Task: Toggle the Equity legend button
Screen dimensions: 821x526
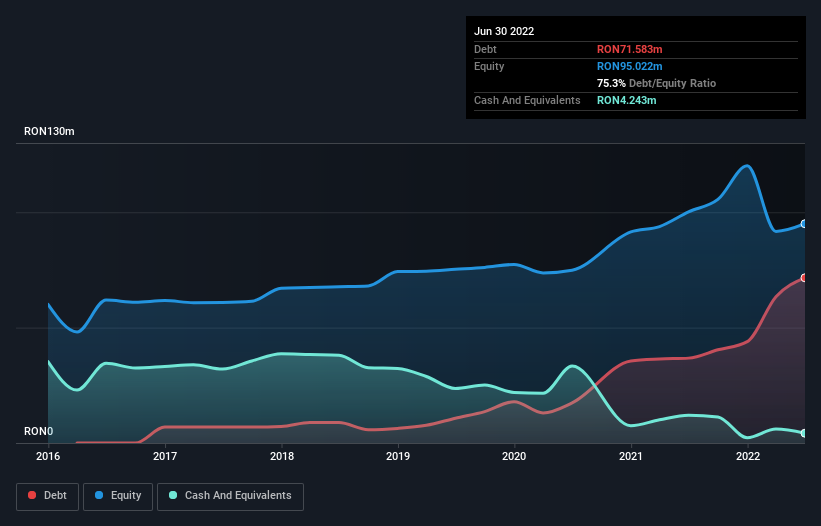Action: 118,496
